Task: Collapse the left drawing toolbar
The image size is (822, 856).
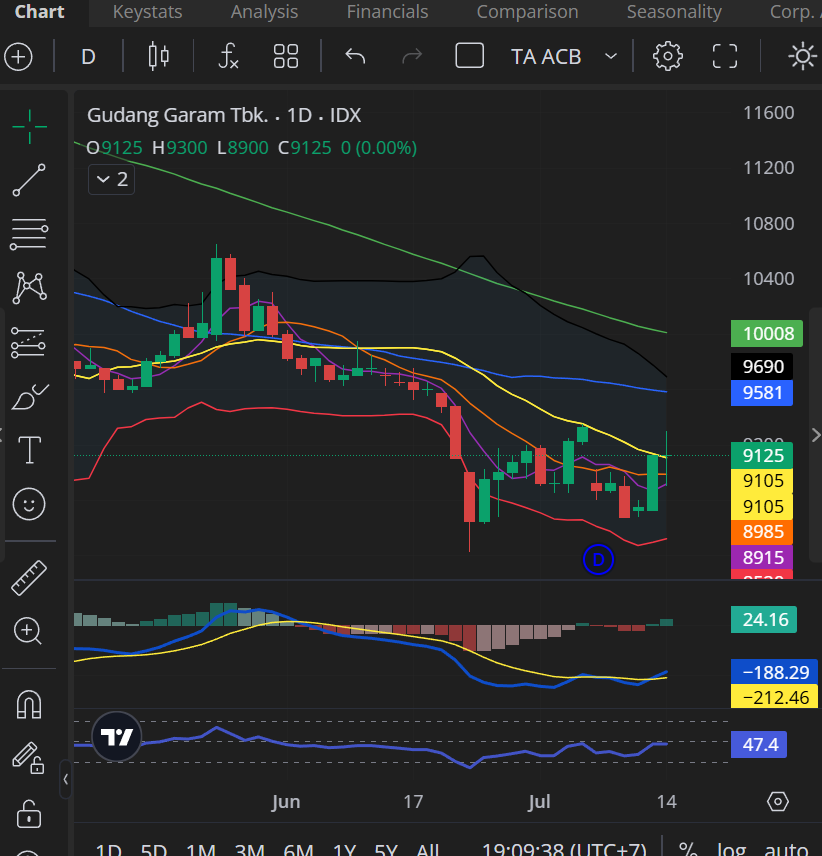Action: tap(65, 779)
